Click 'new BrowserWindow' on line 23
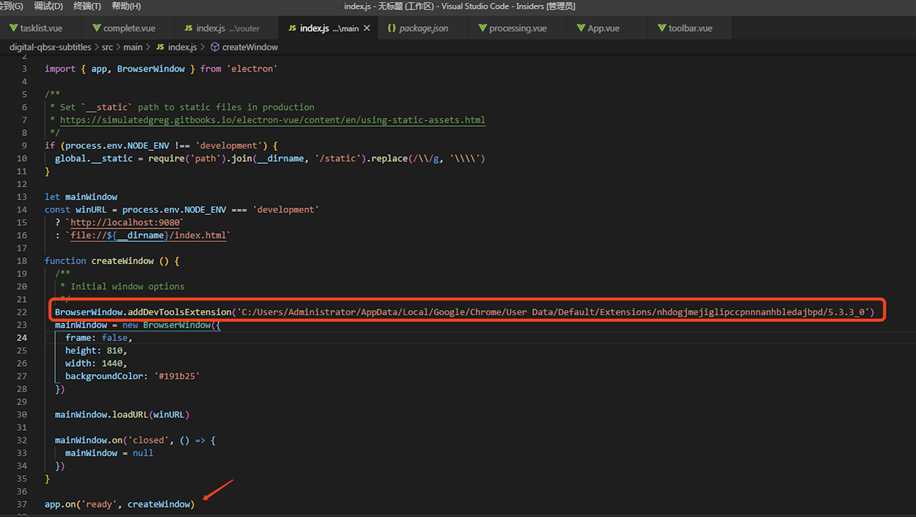 pyautogui.click(x=166, y=325)
